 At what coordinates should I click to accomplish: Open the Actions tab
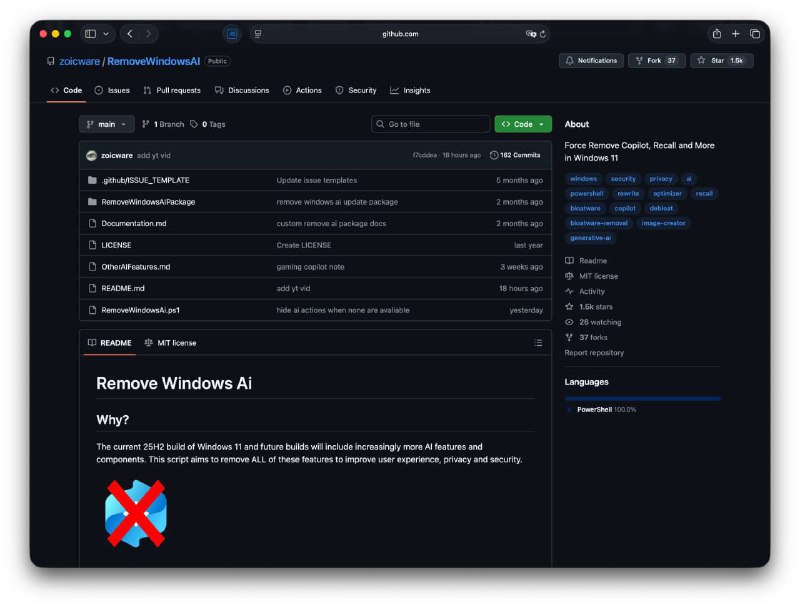(303, 90)
